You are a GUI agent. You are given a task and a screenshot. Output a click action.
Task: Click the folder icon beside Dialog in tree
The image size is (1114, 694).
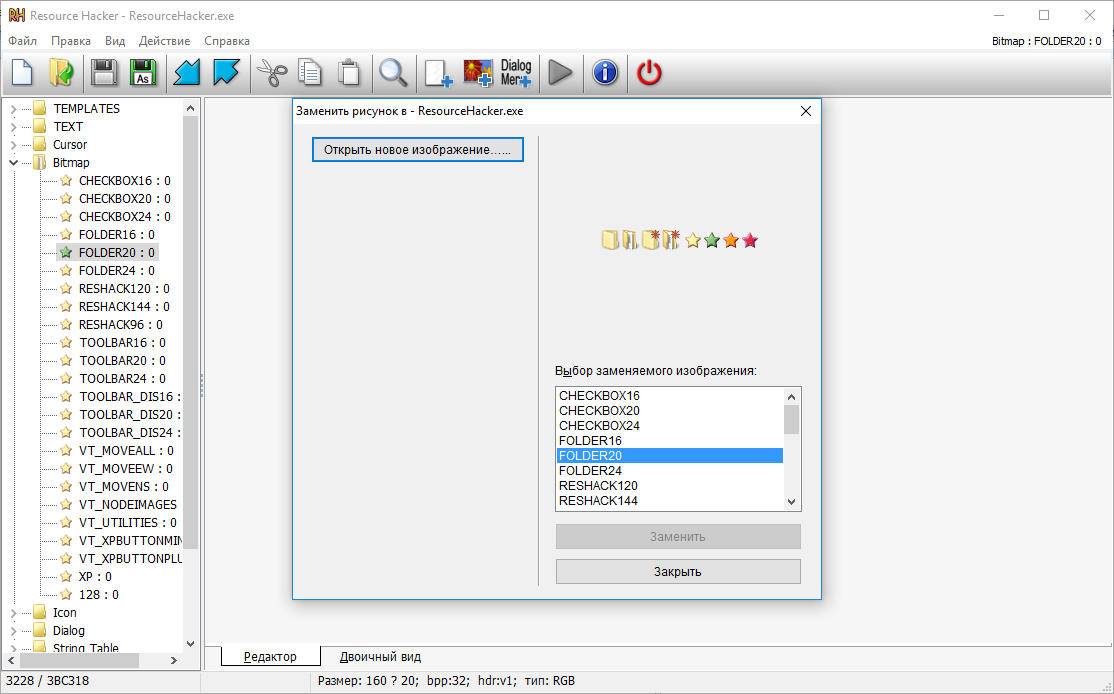coord(40,630)
